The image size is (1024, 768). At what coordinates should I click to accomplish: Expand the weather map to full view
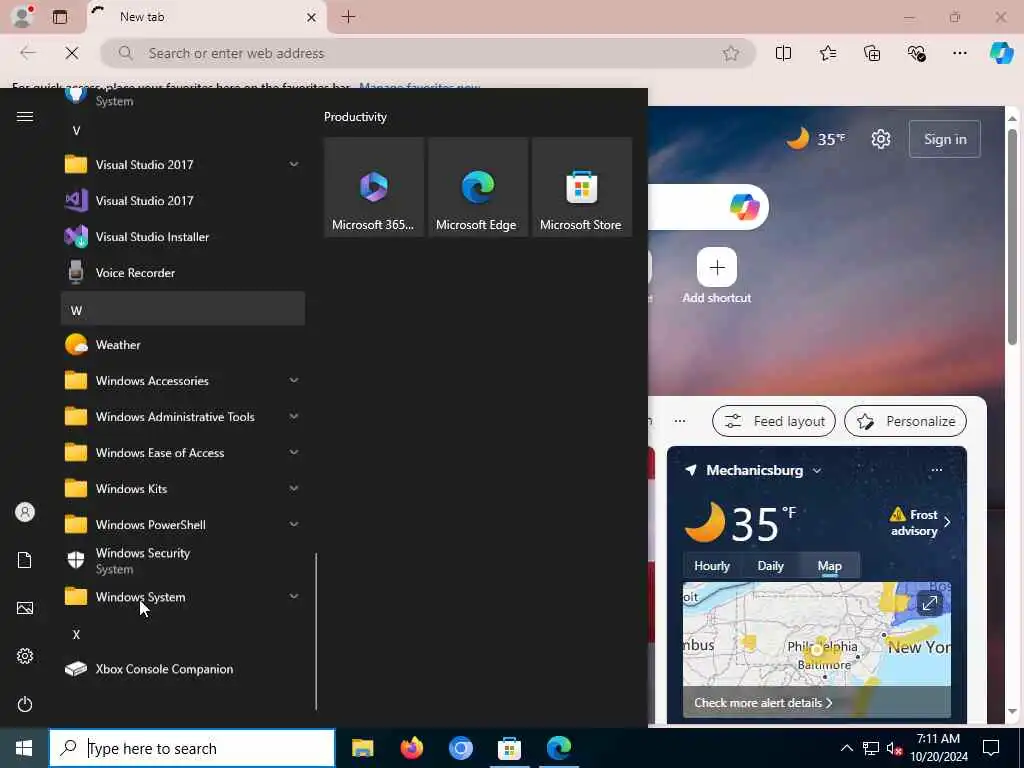(x=929, y=603)
